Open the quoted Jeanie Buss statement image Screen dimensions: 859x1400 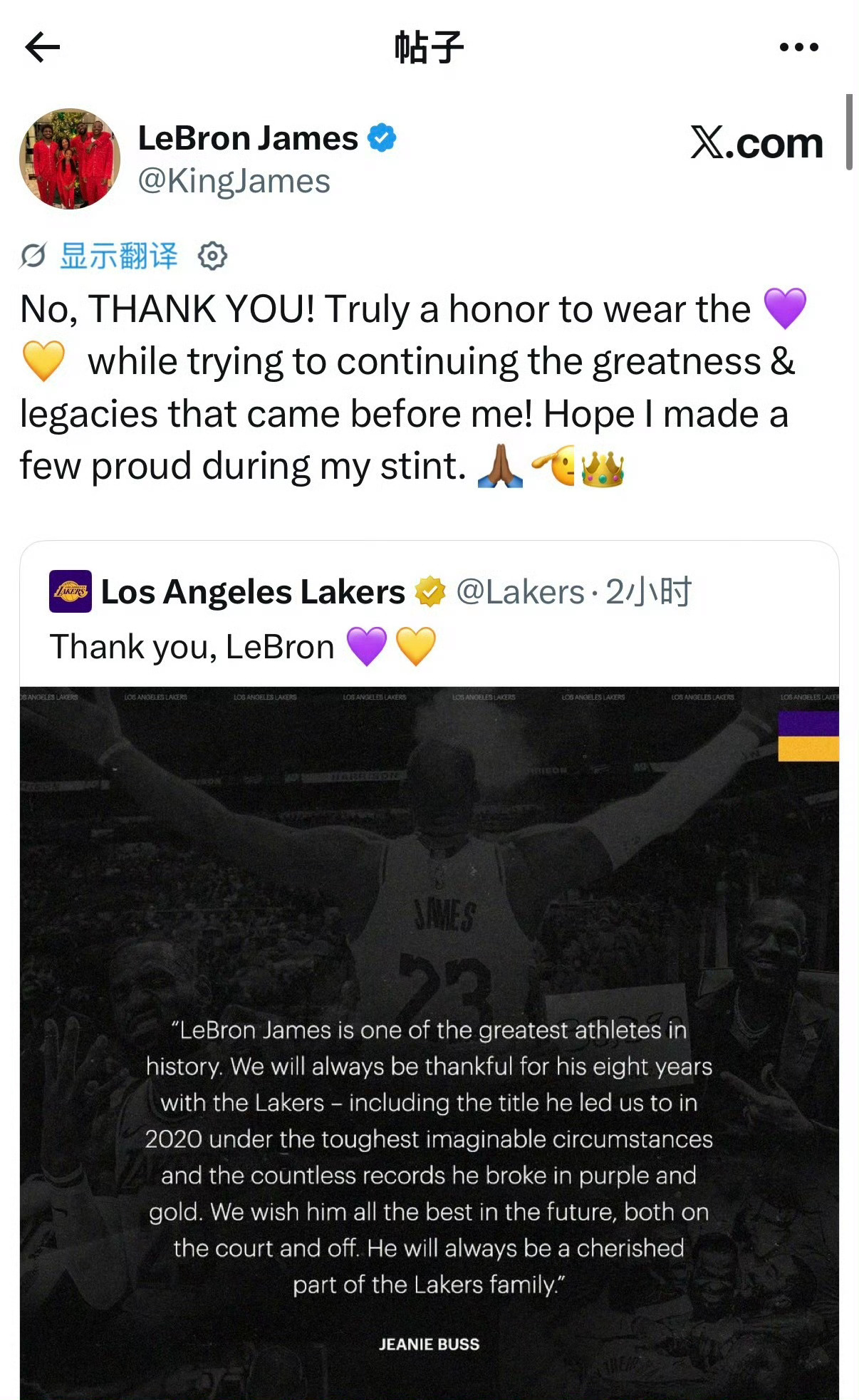coord(429,1043)
